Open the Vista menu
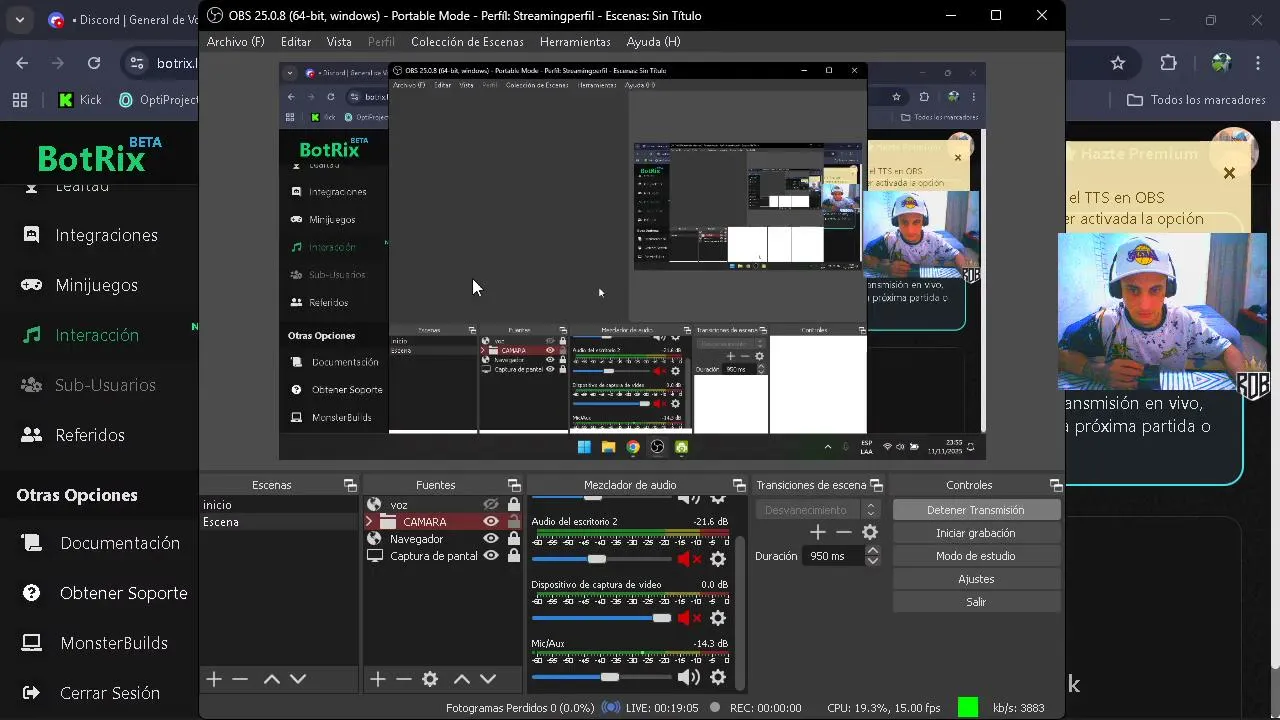 tap(339, 42)
